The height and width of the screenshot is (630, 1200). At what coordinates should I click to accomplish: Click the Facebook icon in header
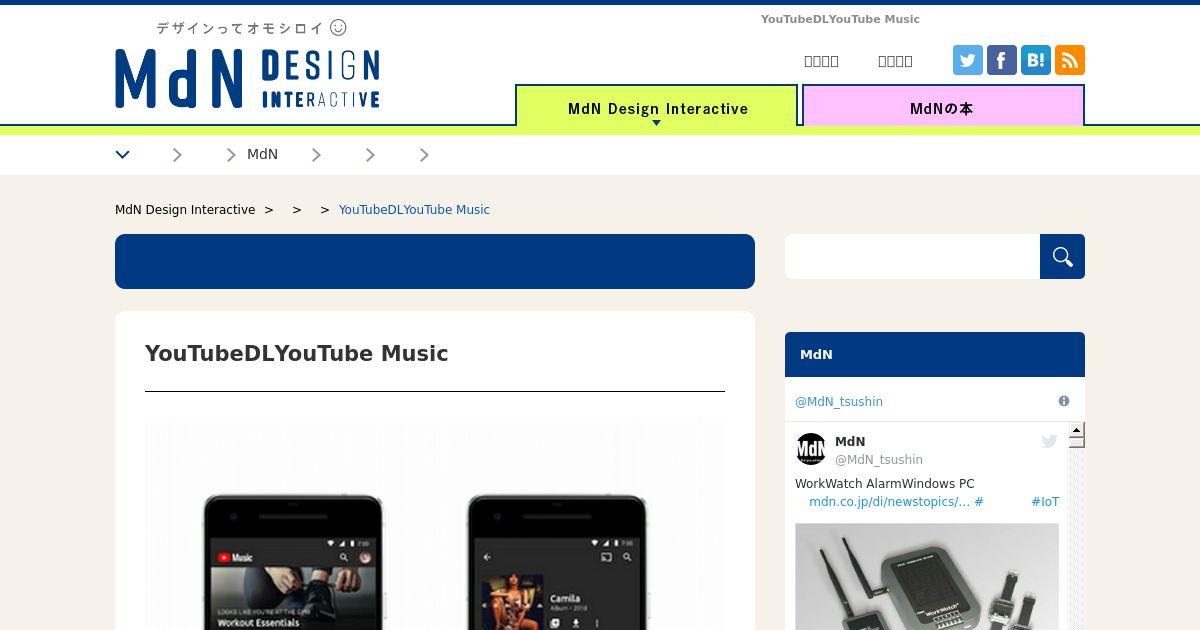[1002, 60]
